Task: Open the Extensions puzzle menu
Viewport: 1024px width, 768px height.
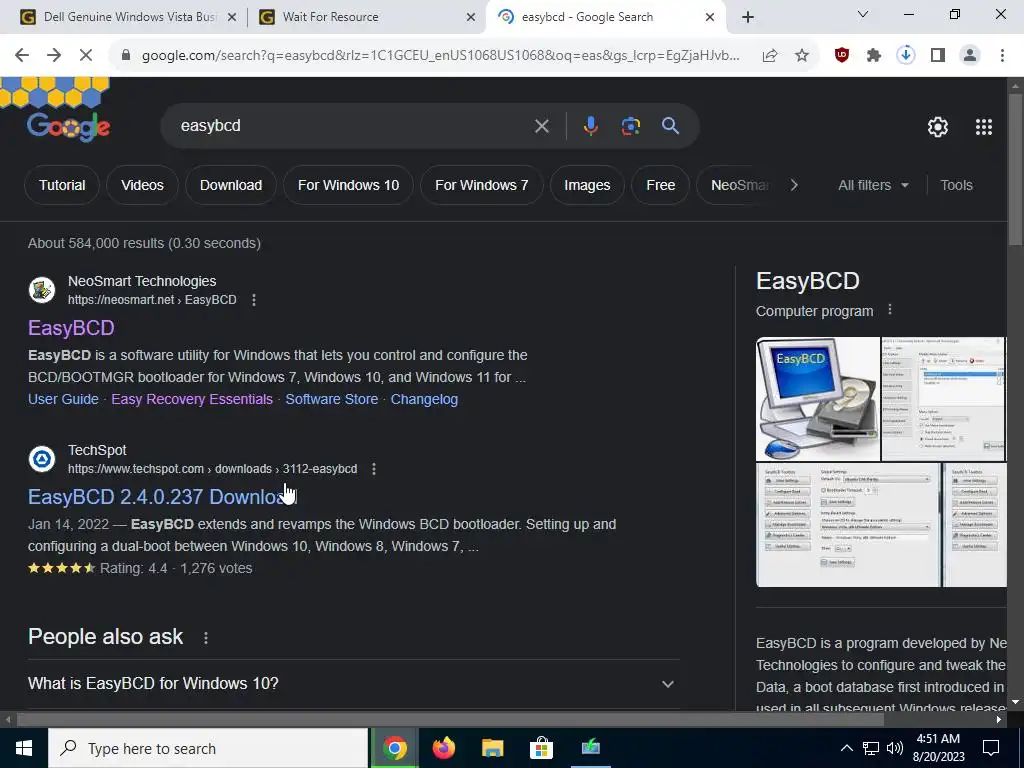Action: (x=874, y=56)
